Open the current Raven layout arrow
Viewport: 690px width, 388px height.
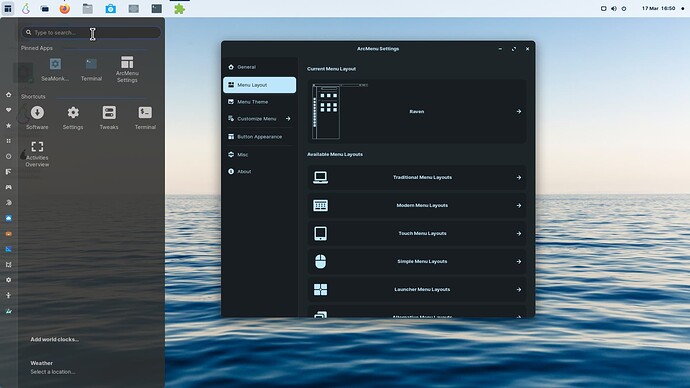pyautogui.click(x=519, y=111)
